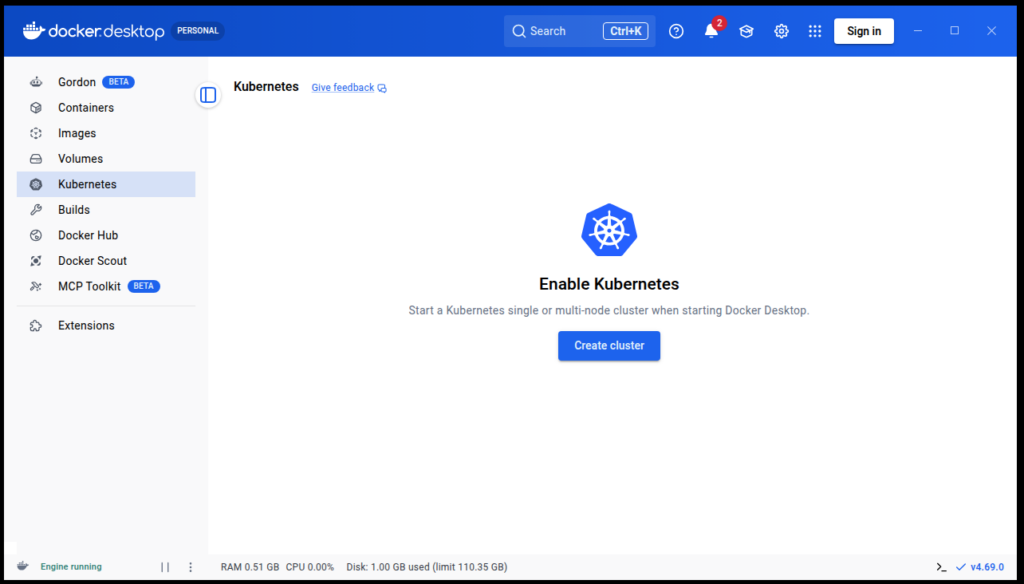Open the three-dot options menu
Image resolution: width=1024 pixels, height=584 pixels.
point(190,566)
